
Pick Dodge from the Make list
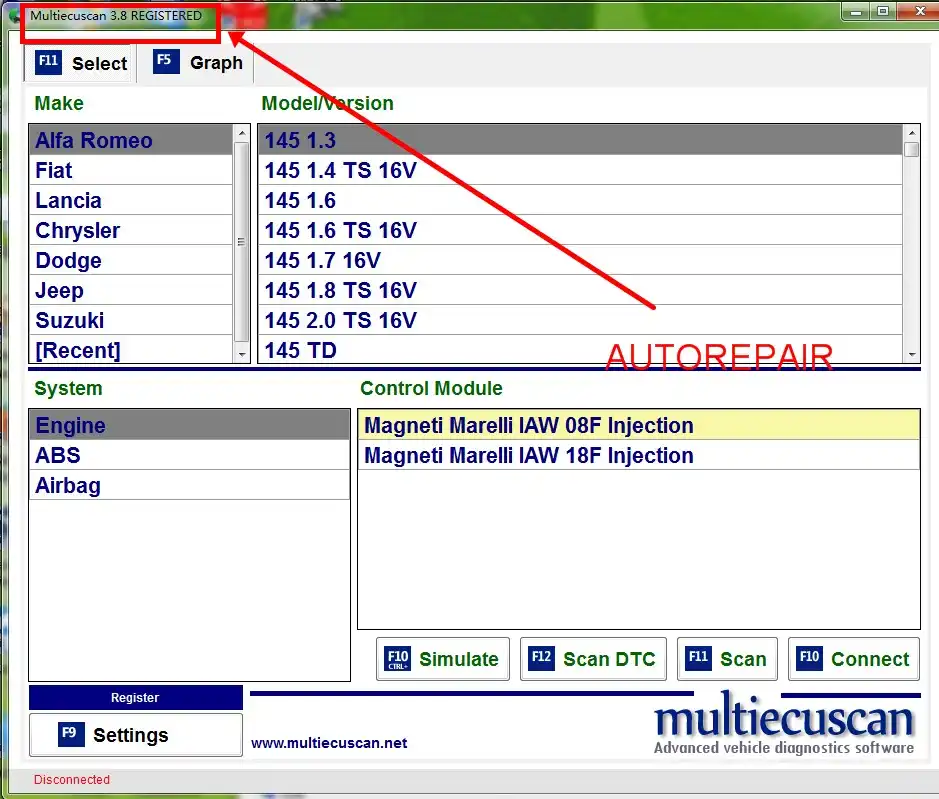[131, 260]
